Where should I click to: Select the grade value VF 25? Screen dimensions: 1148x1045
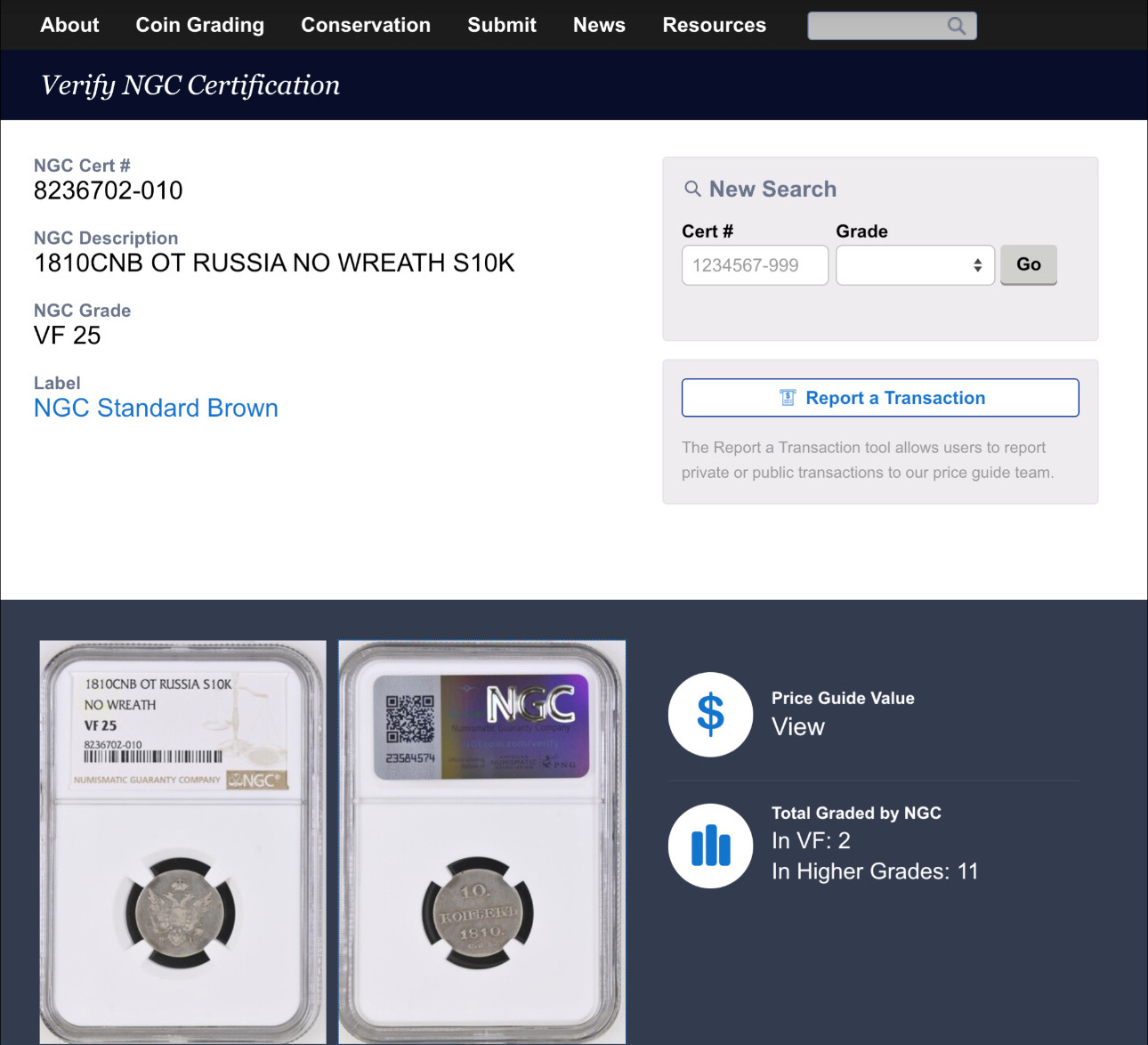pos(67,336)
